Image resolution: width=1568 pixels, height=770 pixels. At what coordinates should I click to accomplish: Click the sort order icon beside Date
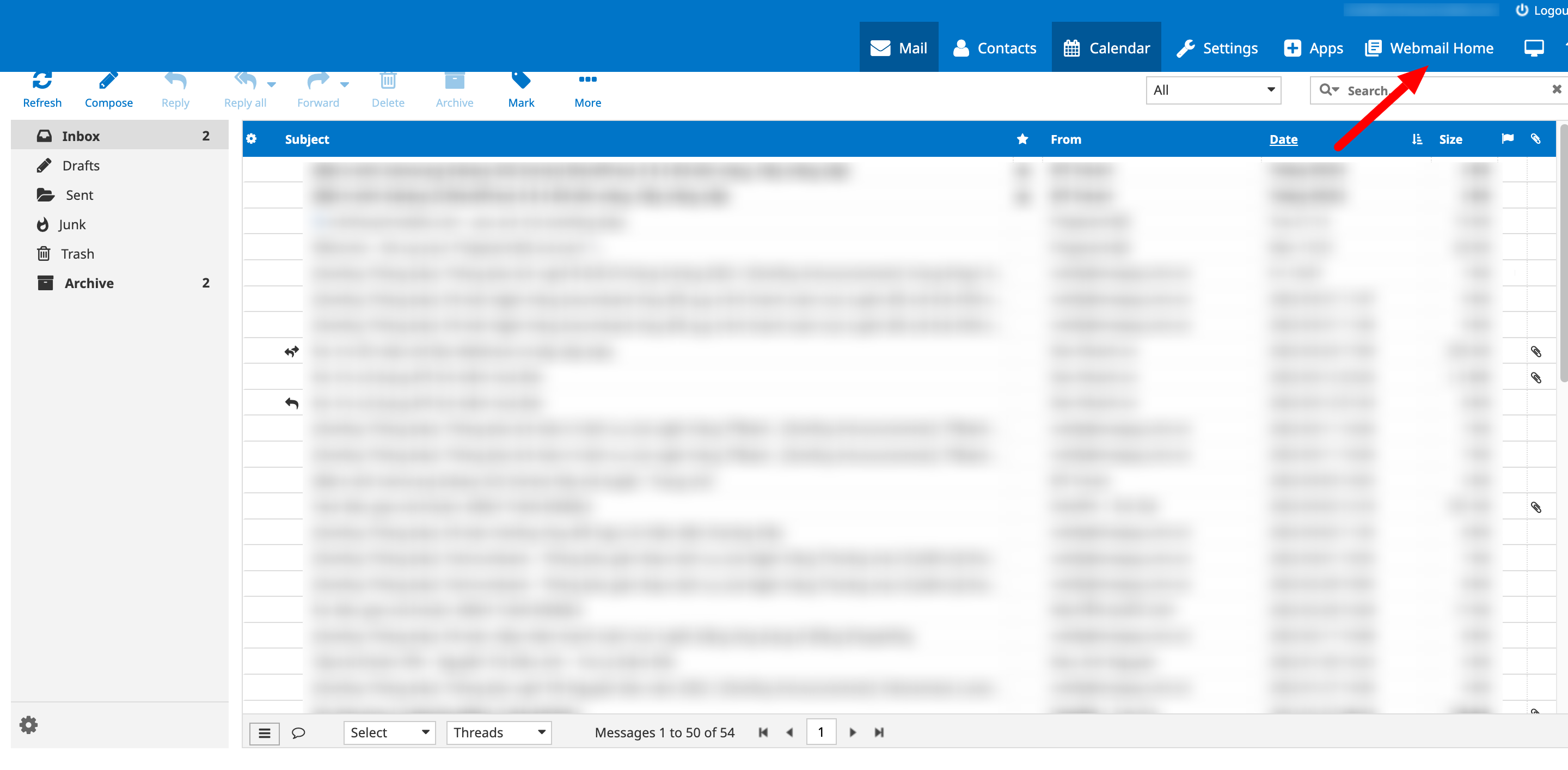pyautogui.click(x=1417, y=139)
